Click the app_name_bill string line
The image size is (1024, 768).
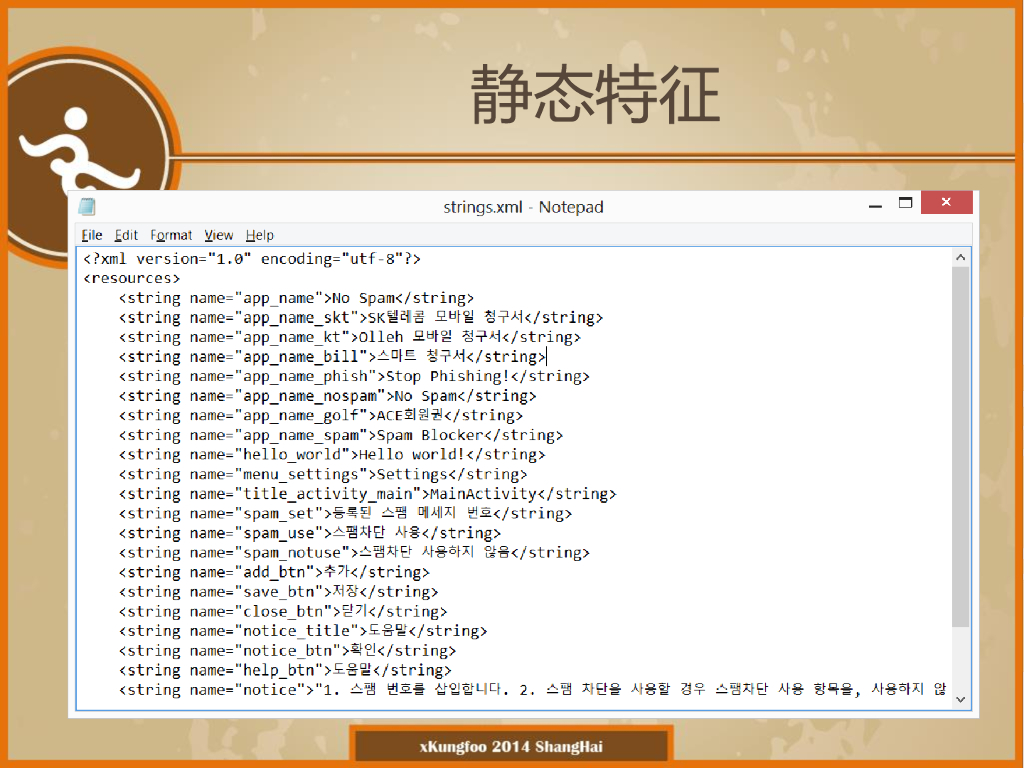332,357
